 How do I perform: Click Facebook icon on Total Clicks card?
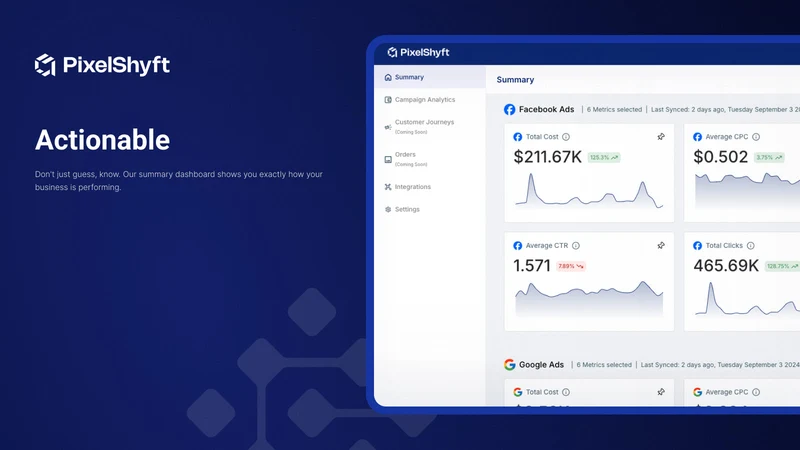pyautogui.click(x=697, y=245)
